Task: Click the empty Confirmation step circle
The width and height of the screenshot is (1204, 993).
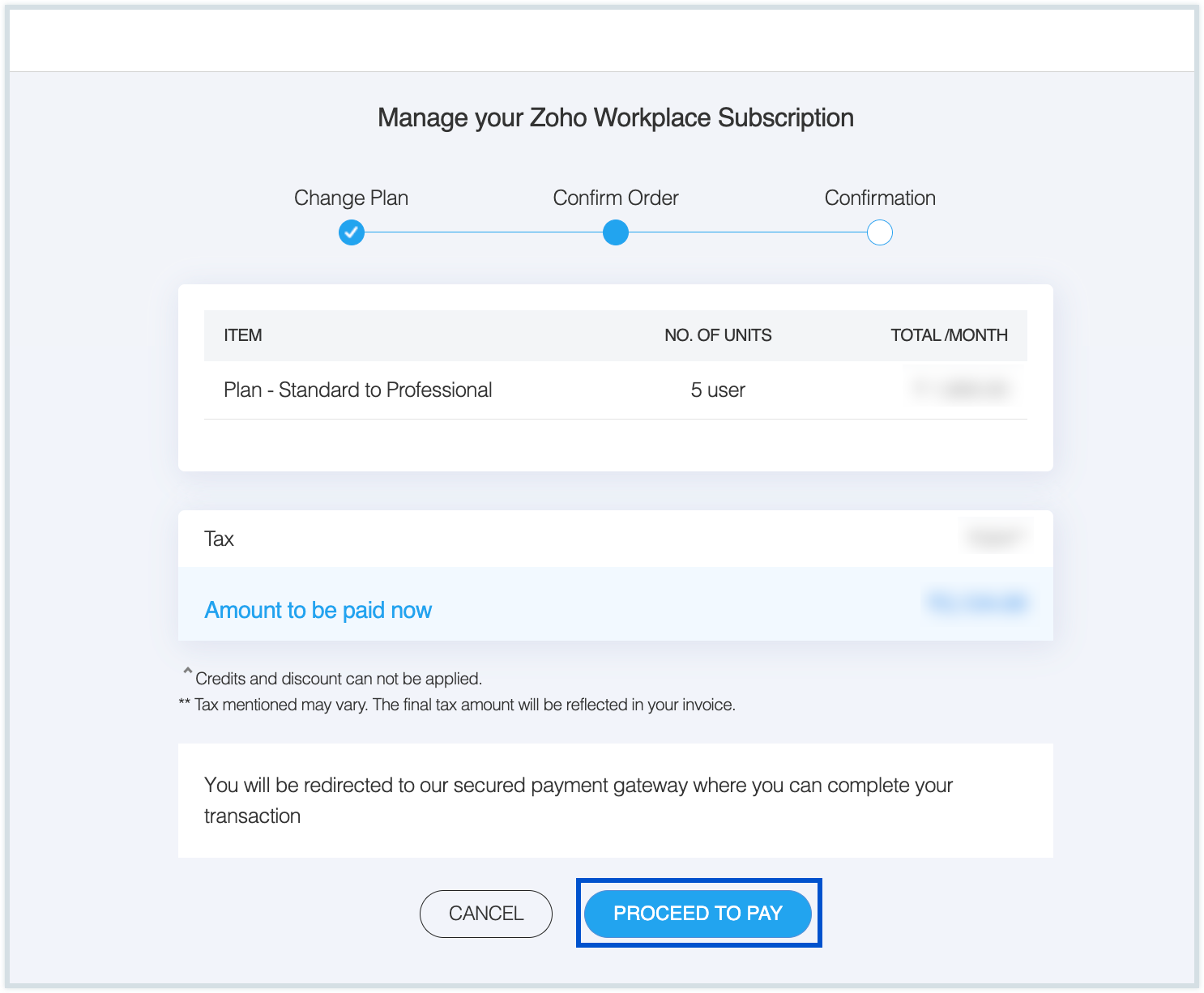Action: (x=880, y=233)
